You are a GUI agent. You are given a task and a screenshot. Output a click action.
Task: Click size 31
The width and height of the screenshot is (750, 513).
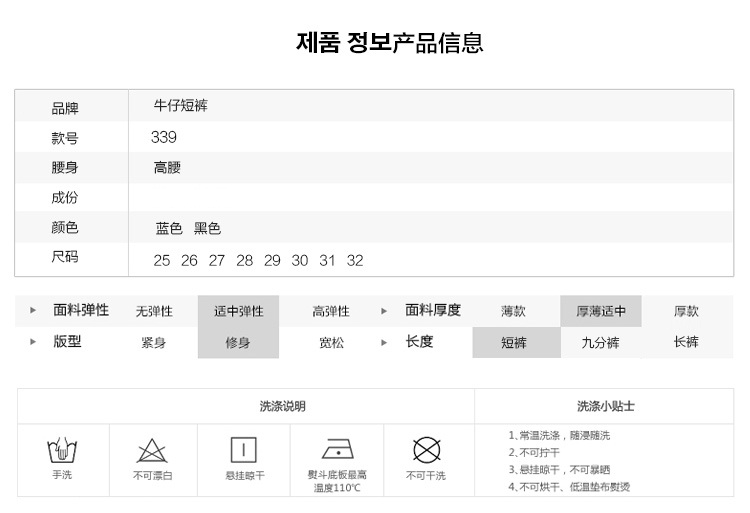coord(327,261)
